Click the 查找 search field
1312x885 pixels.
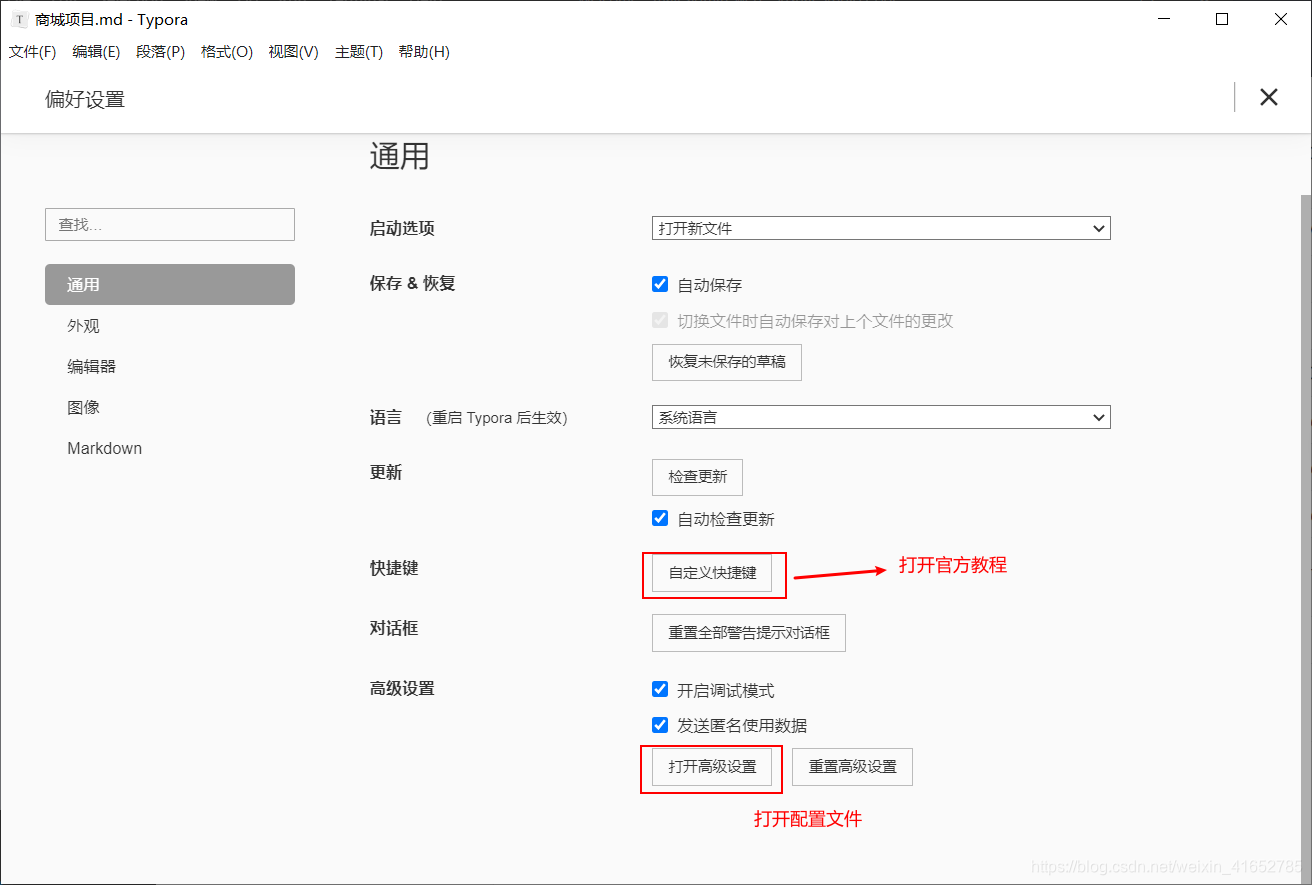coord(170,224)
